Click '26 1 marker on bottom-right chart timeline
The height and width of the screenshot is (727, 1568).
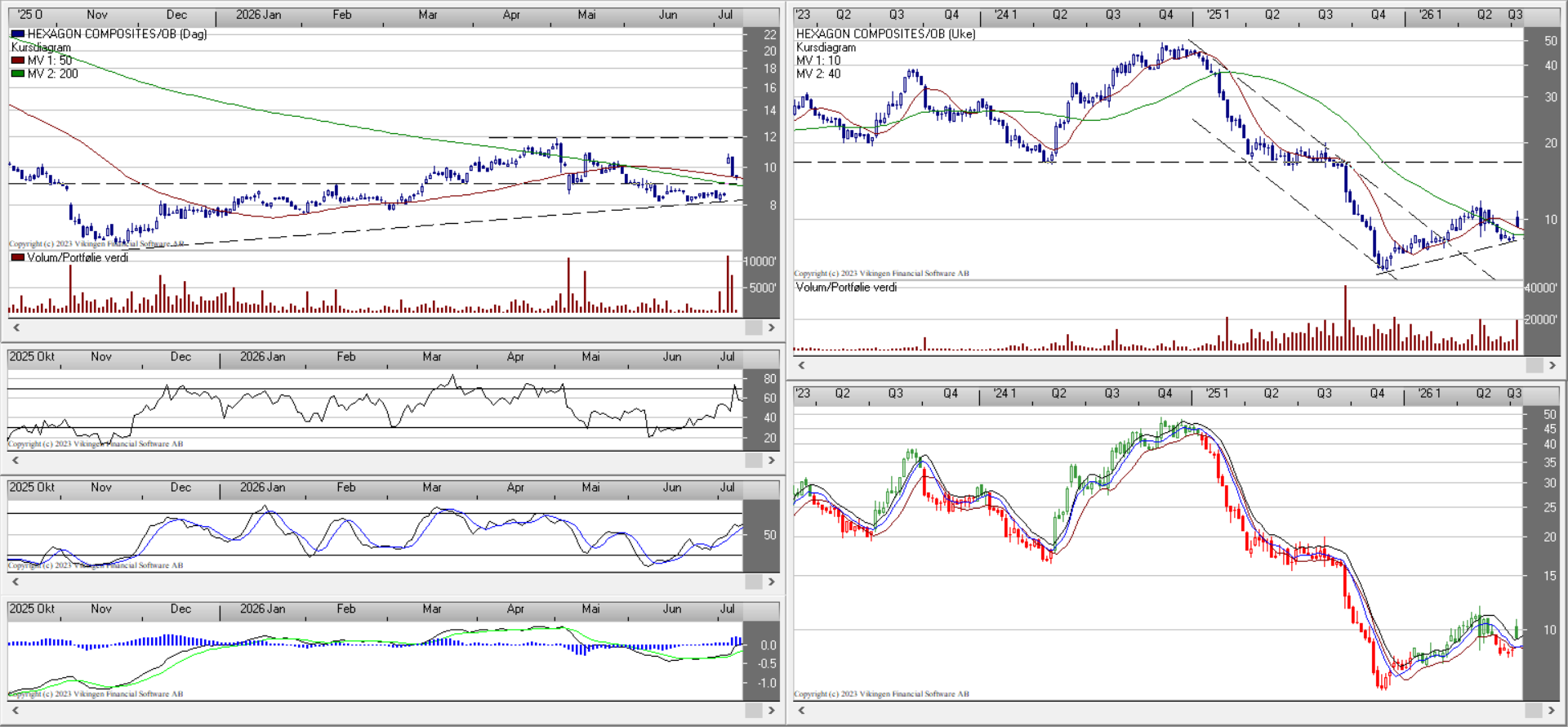(1429, 394)
